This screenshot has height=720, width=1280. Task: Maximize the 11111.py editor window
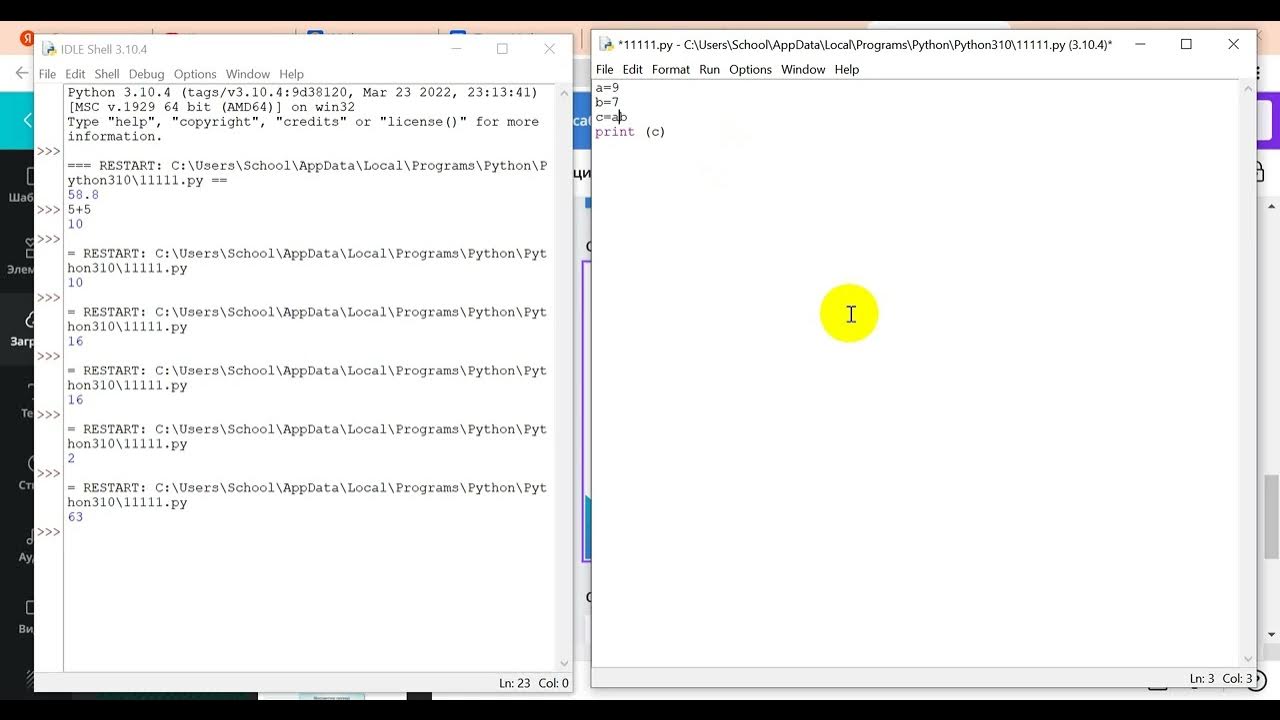tap(1186, 44)
